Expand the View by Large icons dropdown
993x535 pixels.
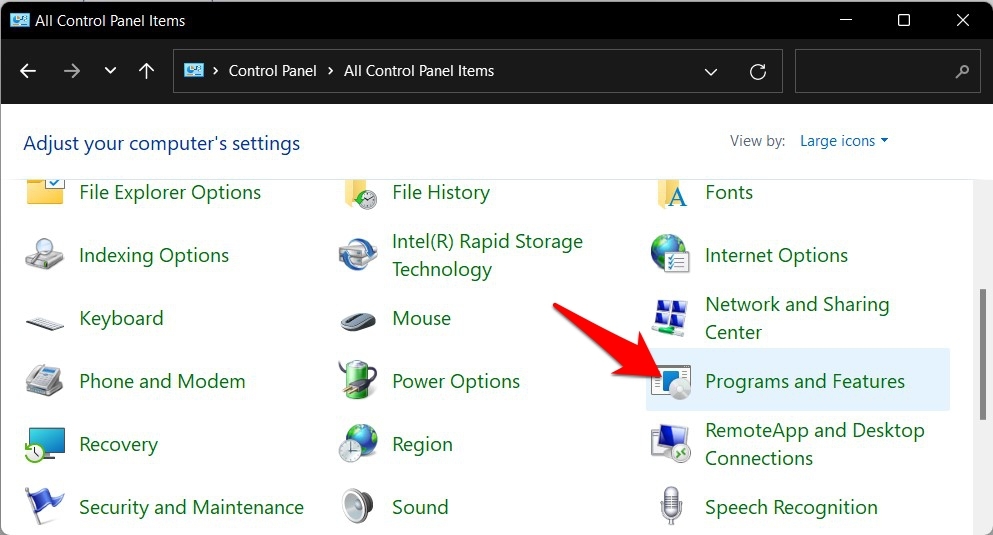[x=844, y=141]
